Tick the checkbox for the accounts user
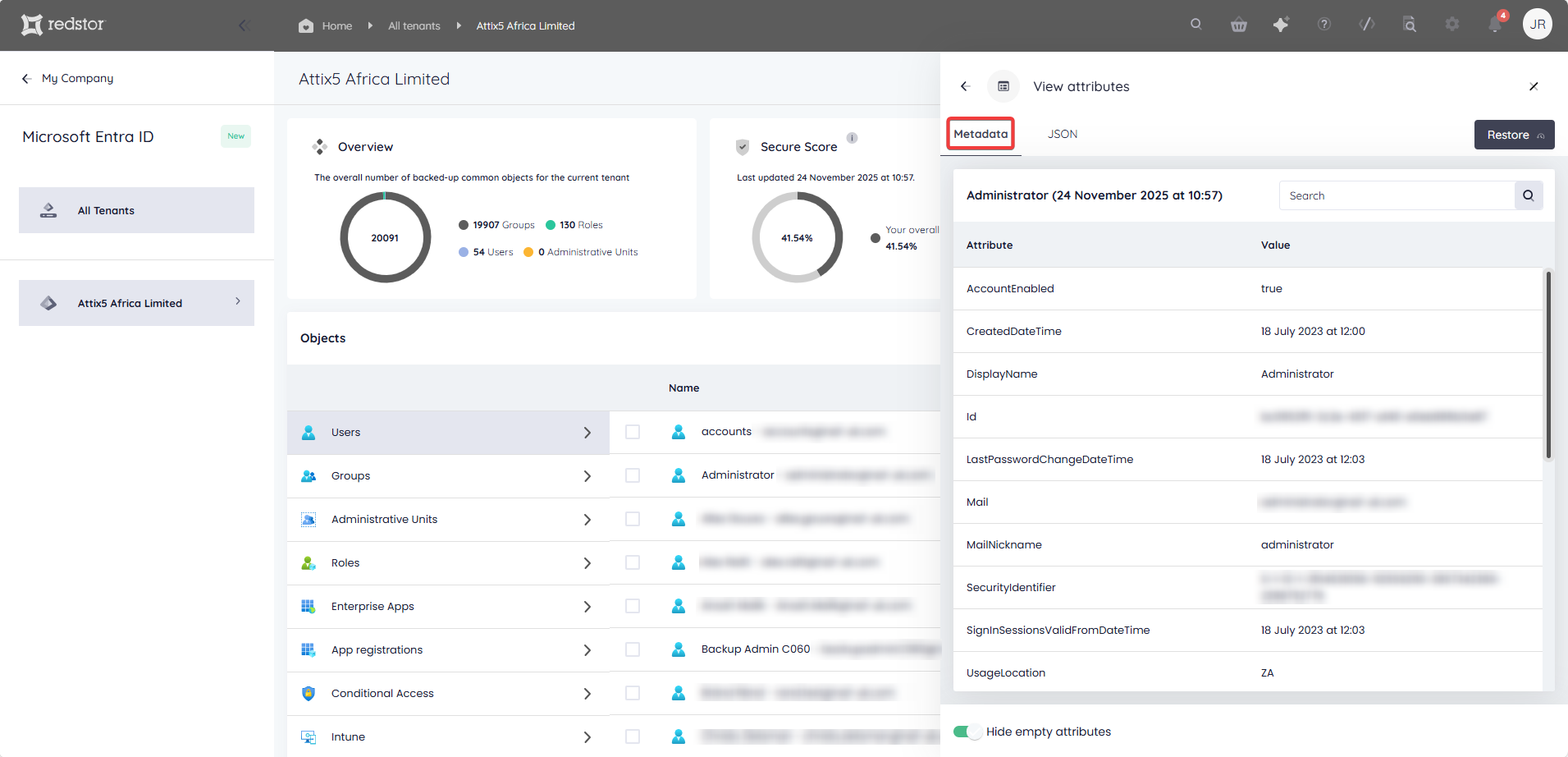 pos(633,432)
